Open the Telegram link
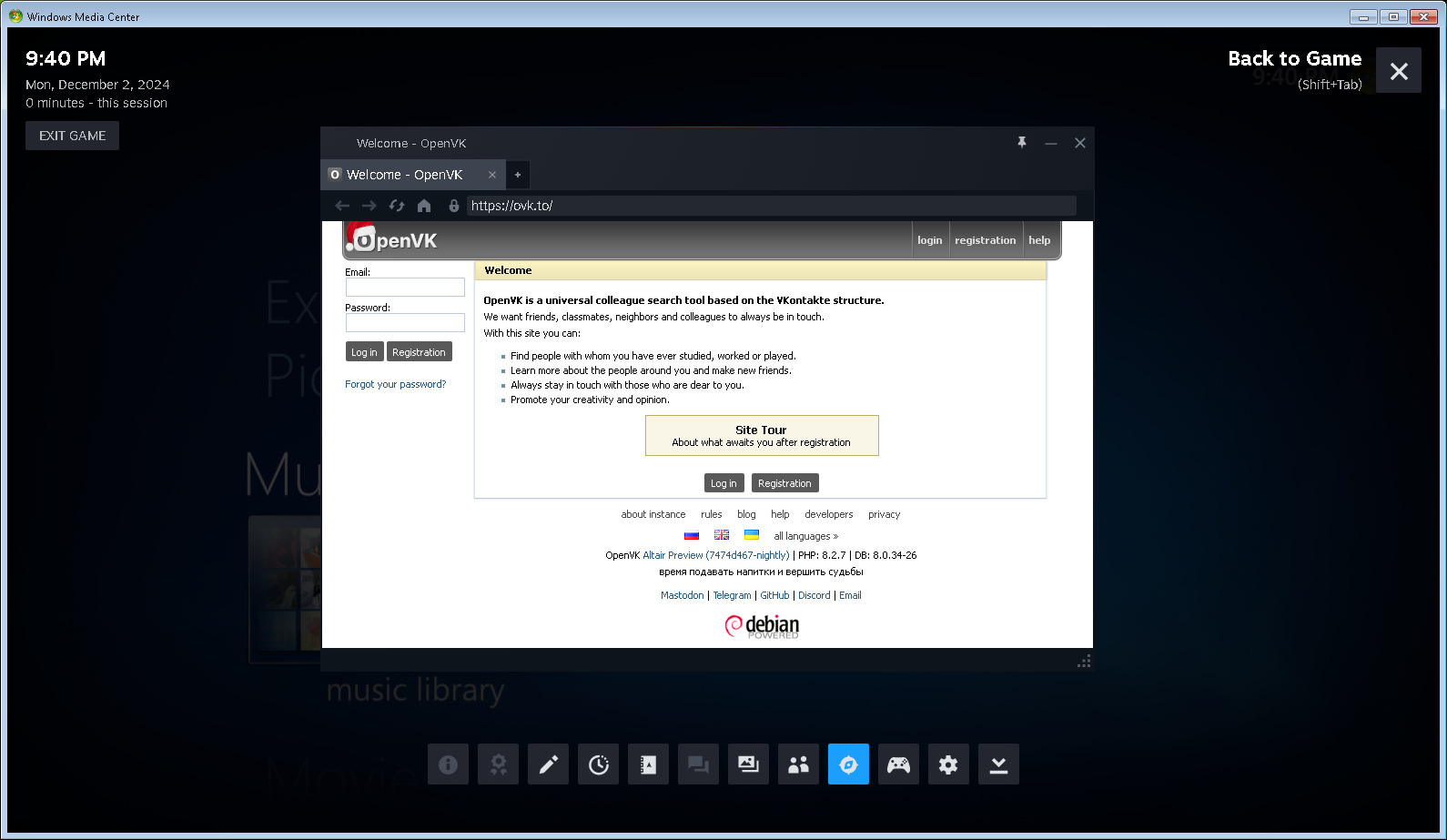 tap(732, 595)
